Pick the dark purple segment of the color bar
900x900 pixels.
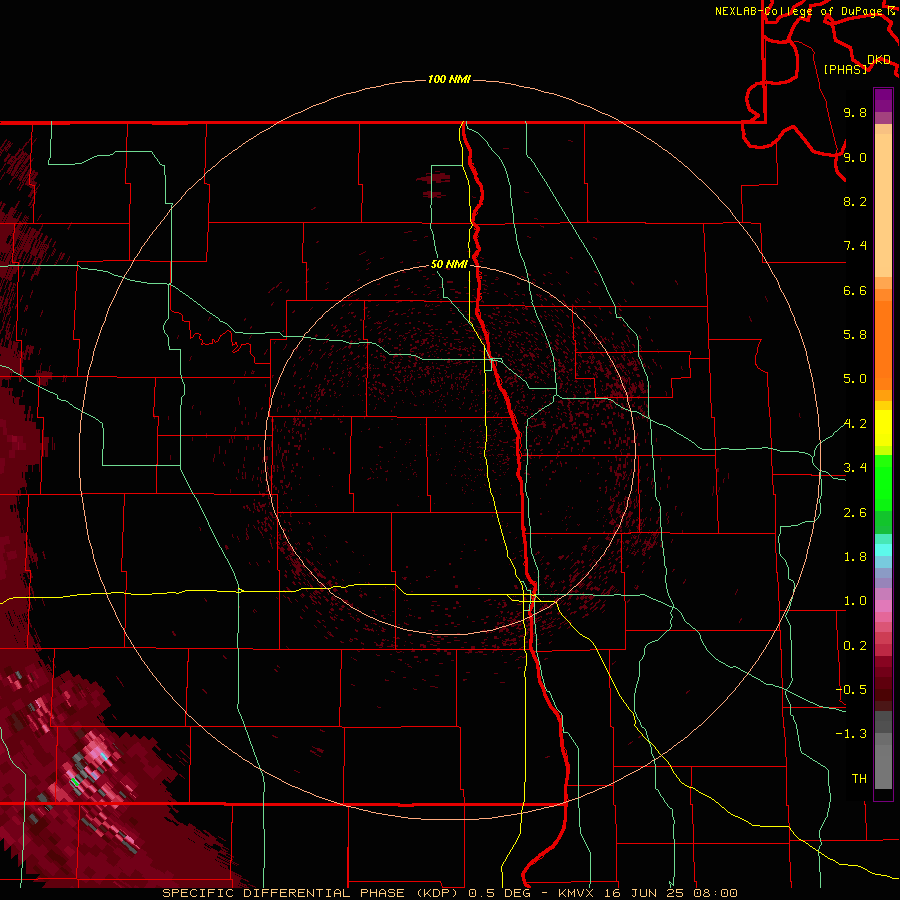pyautogui.click(x=883, y=100)
